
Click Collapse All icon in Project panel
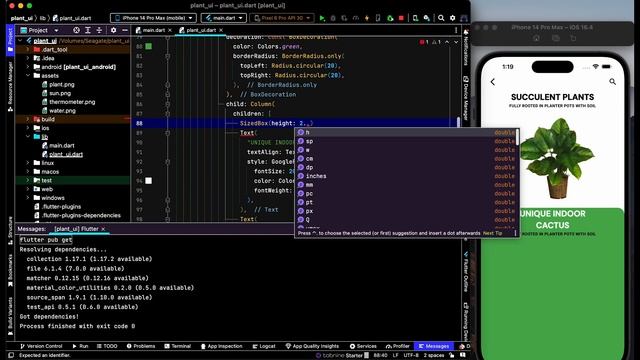(99, 30)
